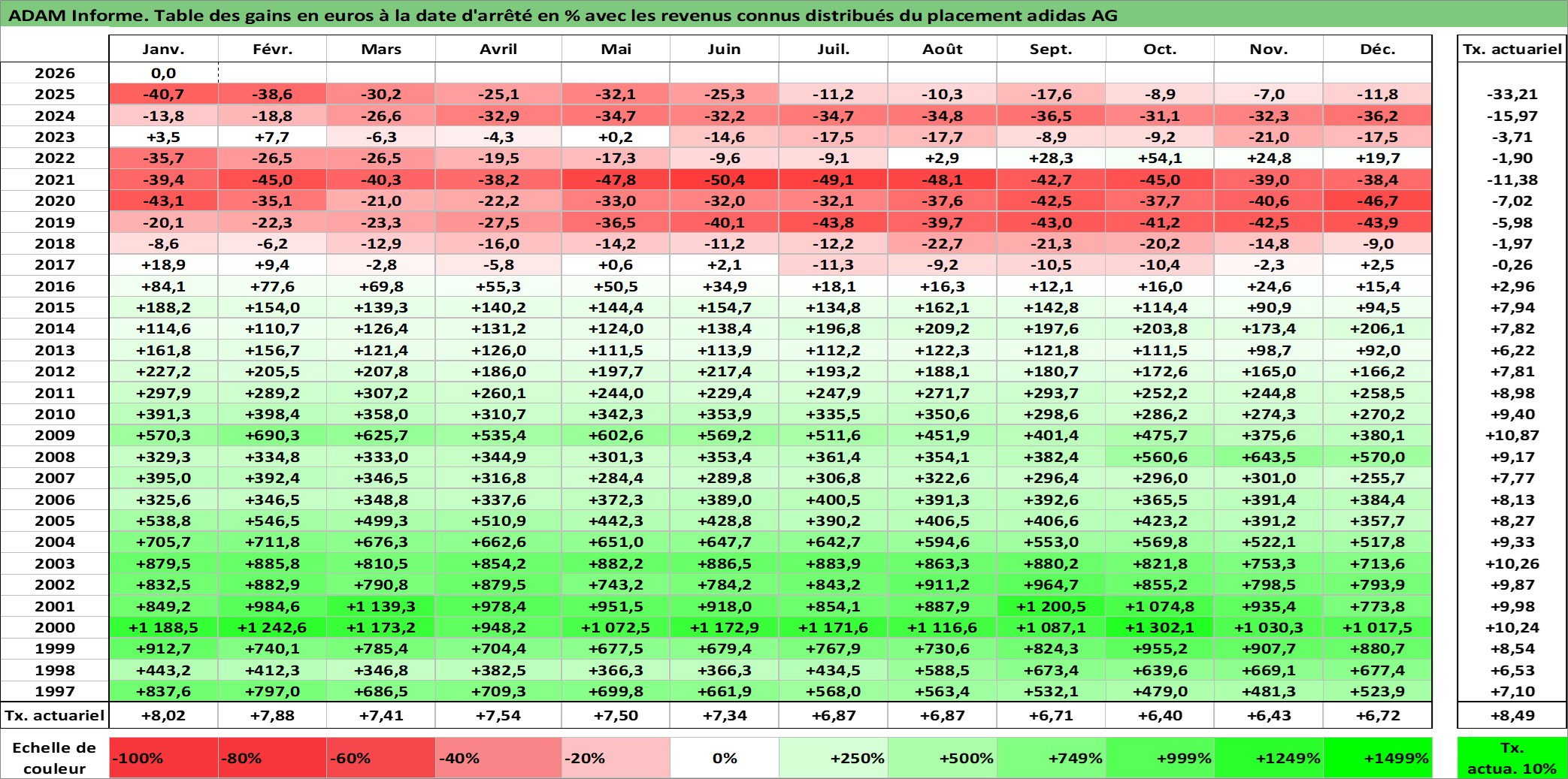Click the +6,40 bottom rate under Oct.
Screen dimensions: 1568x779
[x=1160, y=715]
